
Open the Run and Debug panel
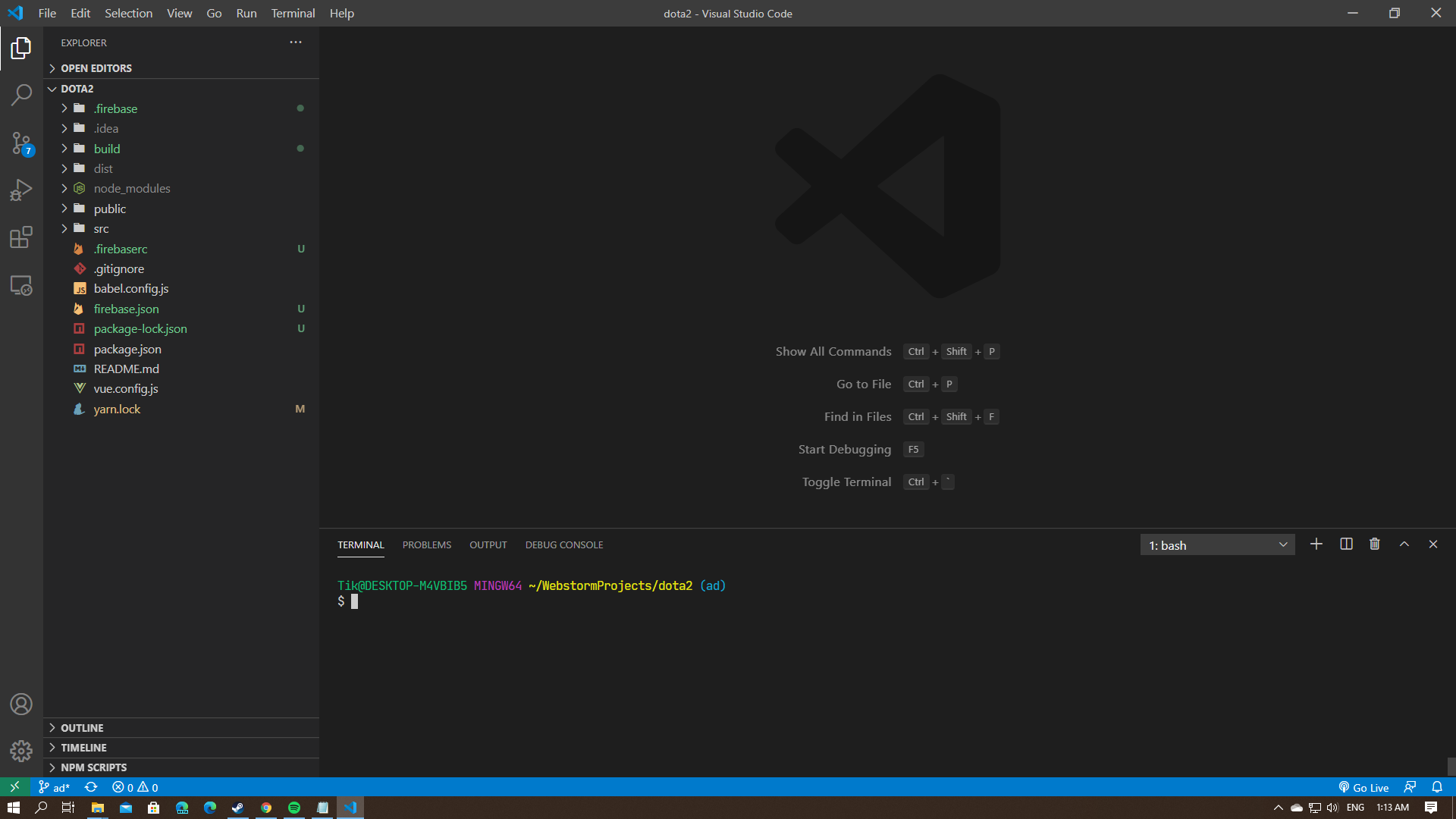click(20, 190)
